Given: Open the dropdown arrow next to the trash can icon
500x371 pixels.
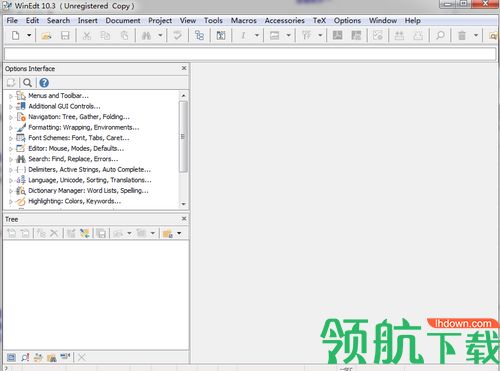Looking at the screenshot, I should (x=476, y=35).
